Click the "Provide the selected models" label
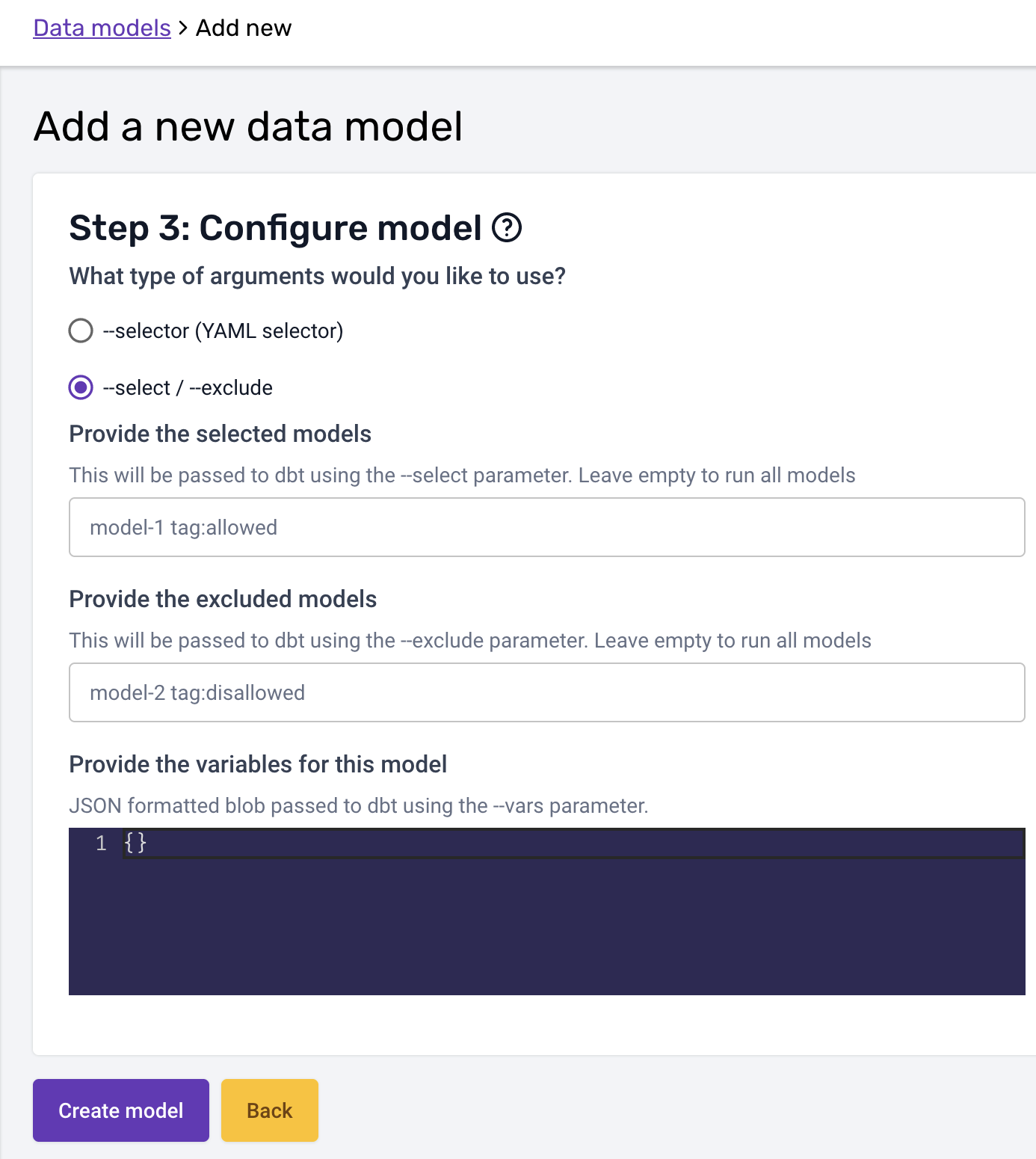1036x1159 pixels. [x=220, y=434]
